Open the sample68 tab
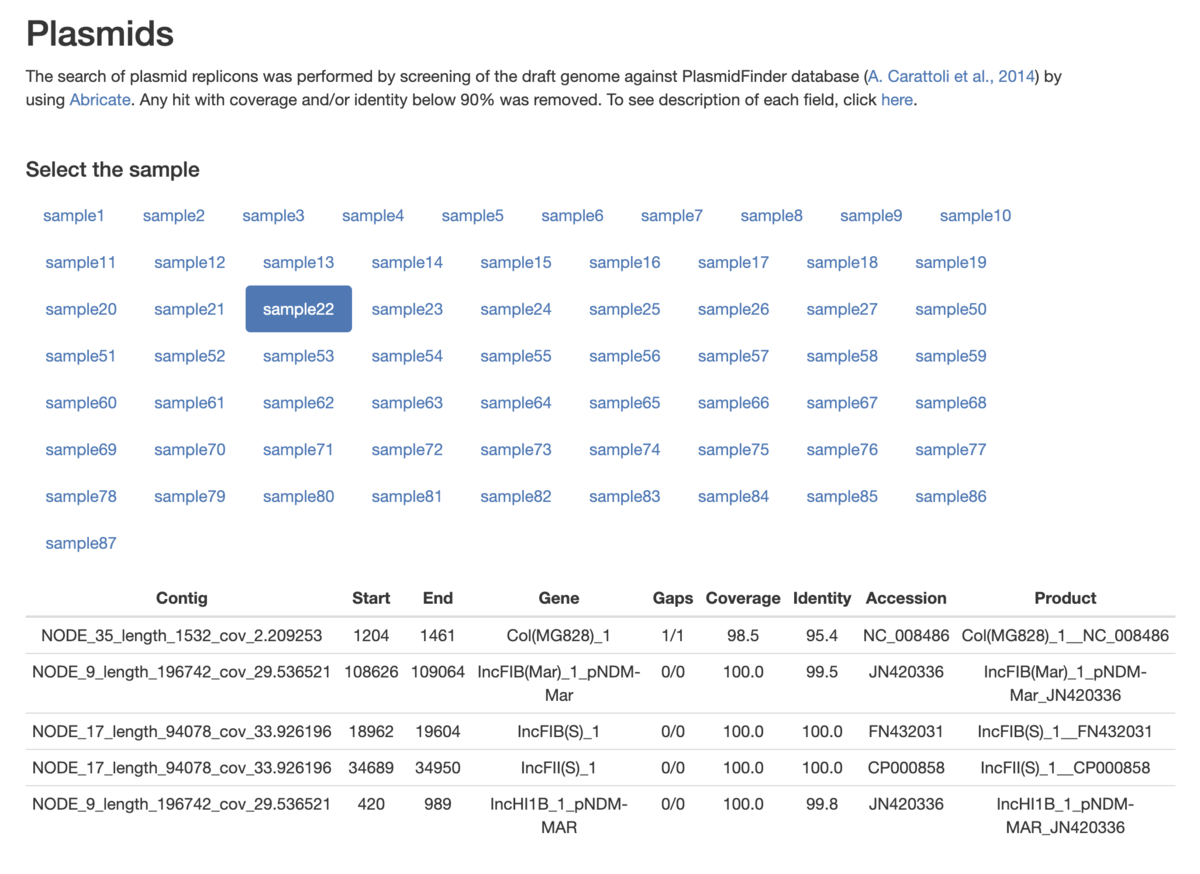The width and height of the screenshot is (1200, 874). pos(951,403)
